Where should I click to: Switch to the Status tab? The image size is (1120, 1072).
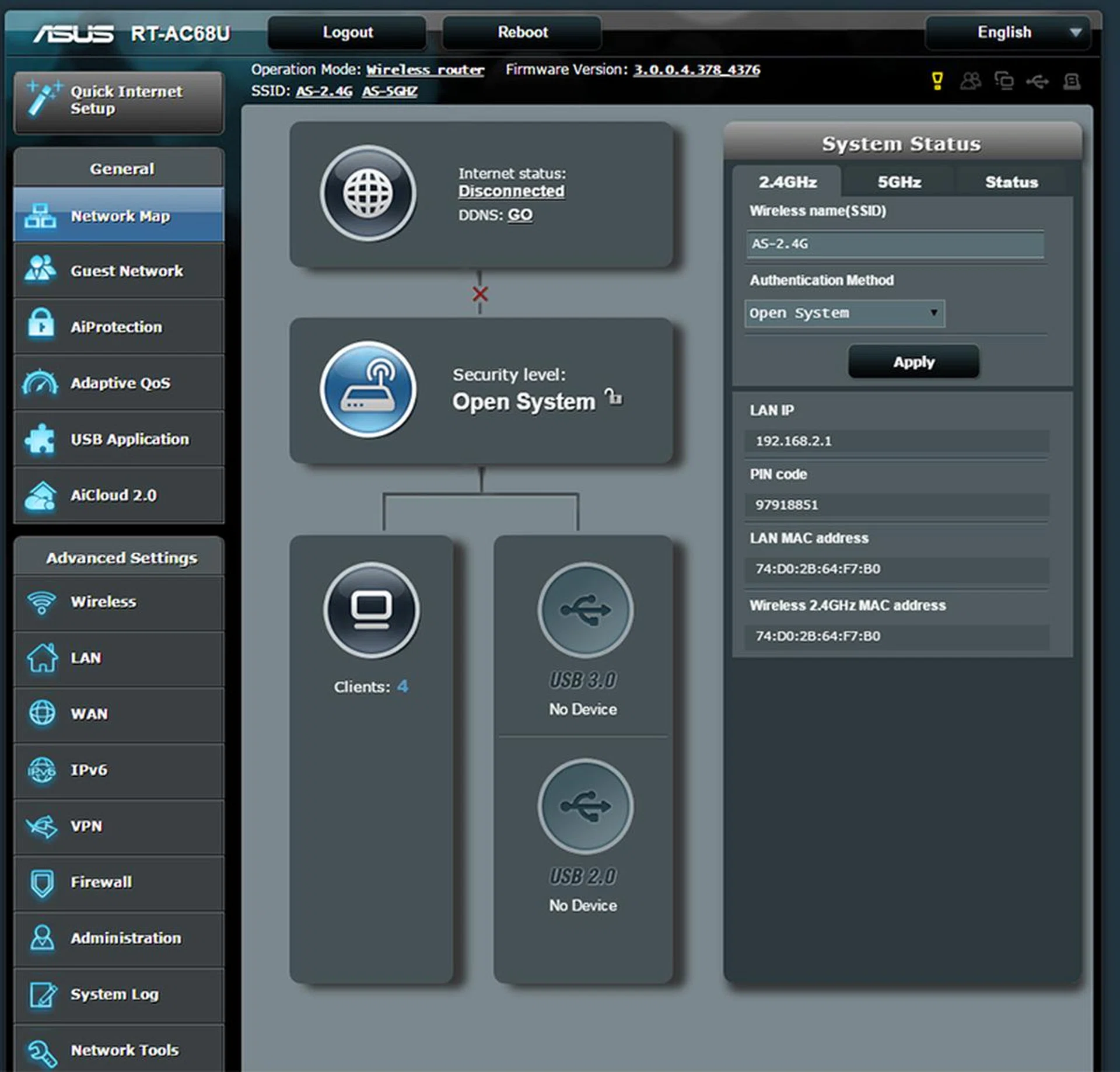point(1011,182)
